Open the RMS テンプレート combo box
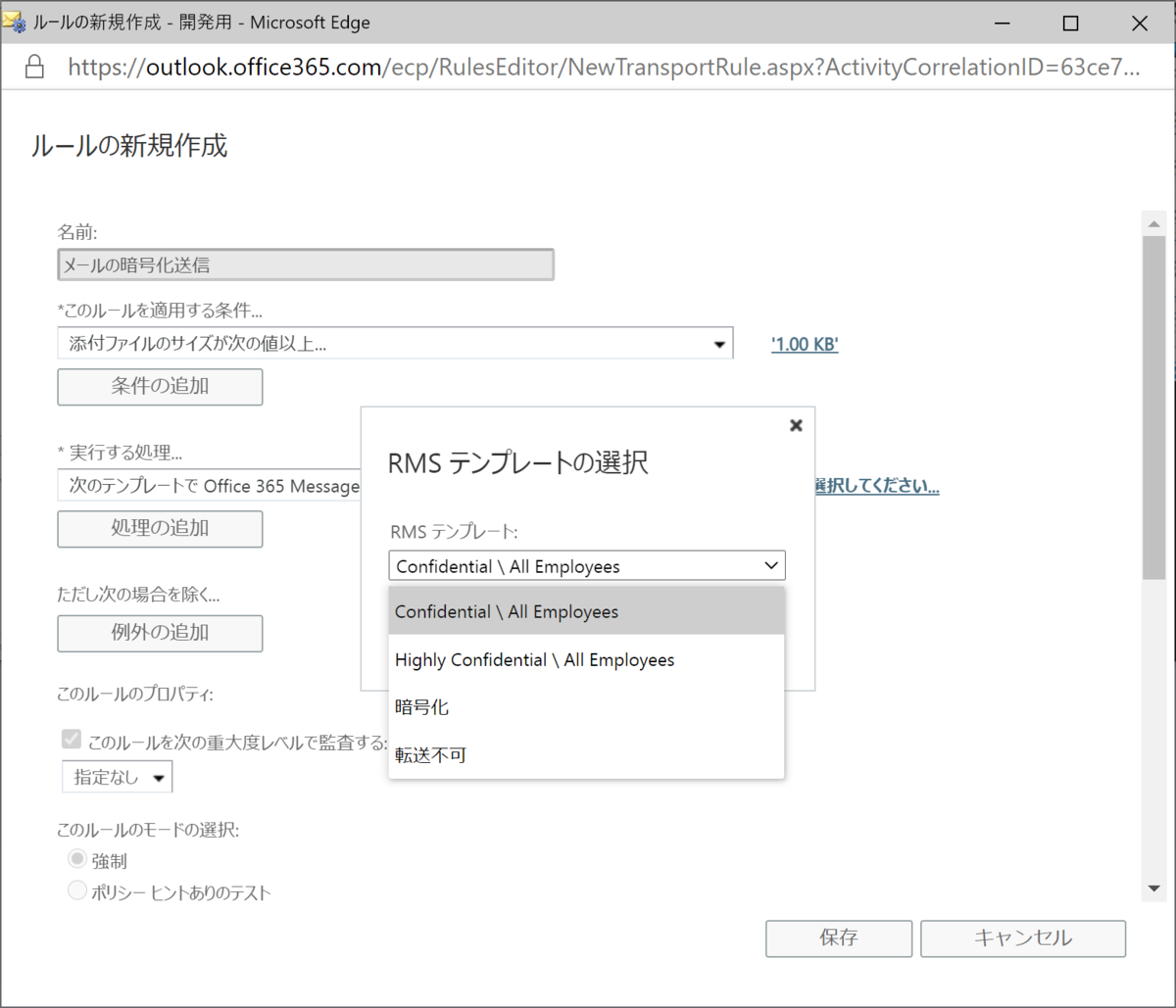This screenshot has width=1176, height=1008. click(x=587, y=565)
